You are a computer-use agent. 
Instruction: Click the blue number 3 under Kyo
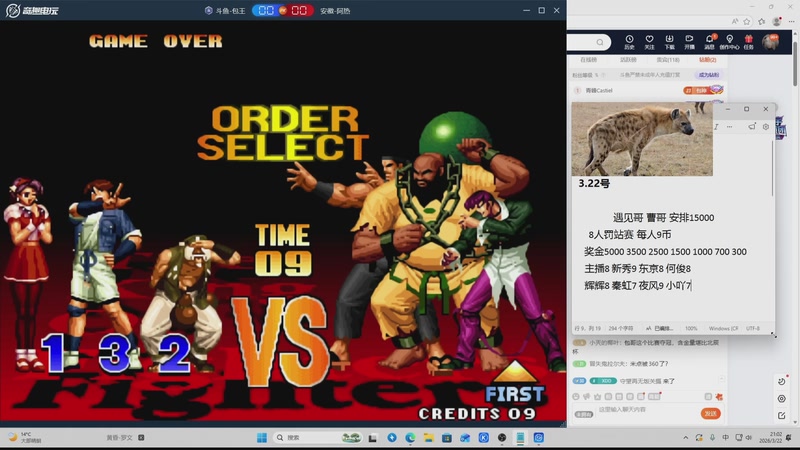click(115, 352)
